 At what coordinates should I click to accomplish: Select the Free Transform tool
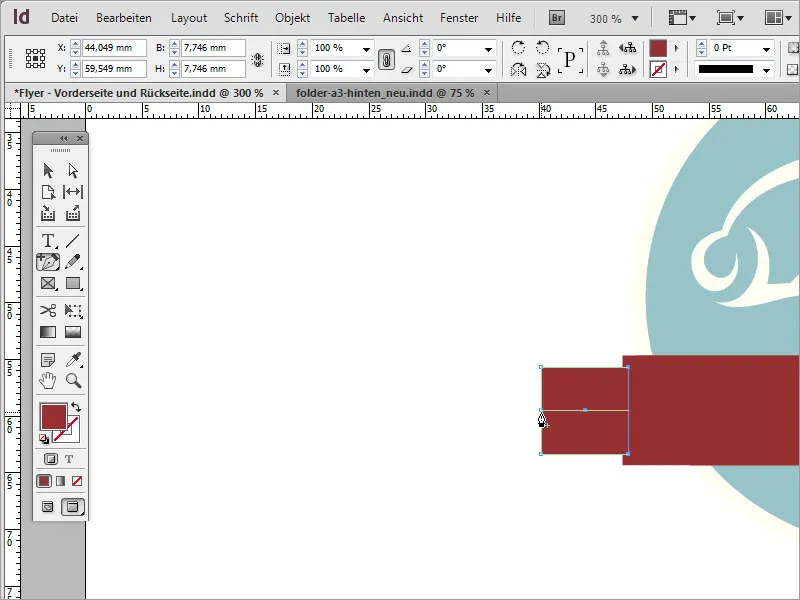point(73,310)
